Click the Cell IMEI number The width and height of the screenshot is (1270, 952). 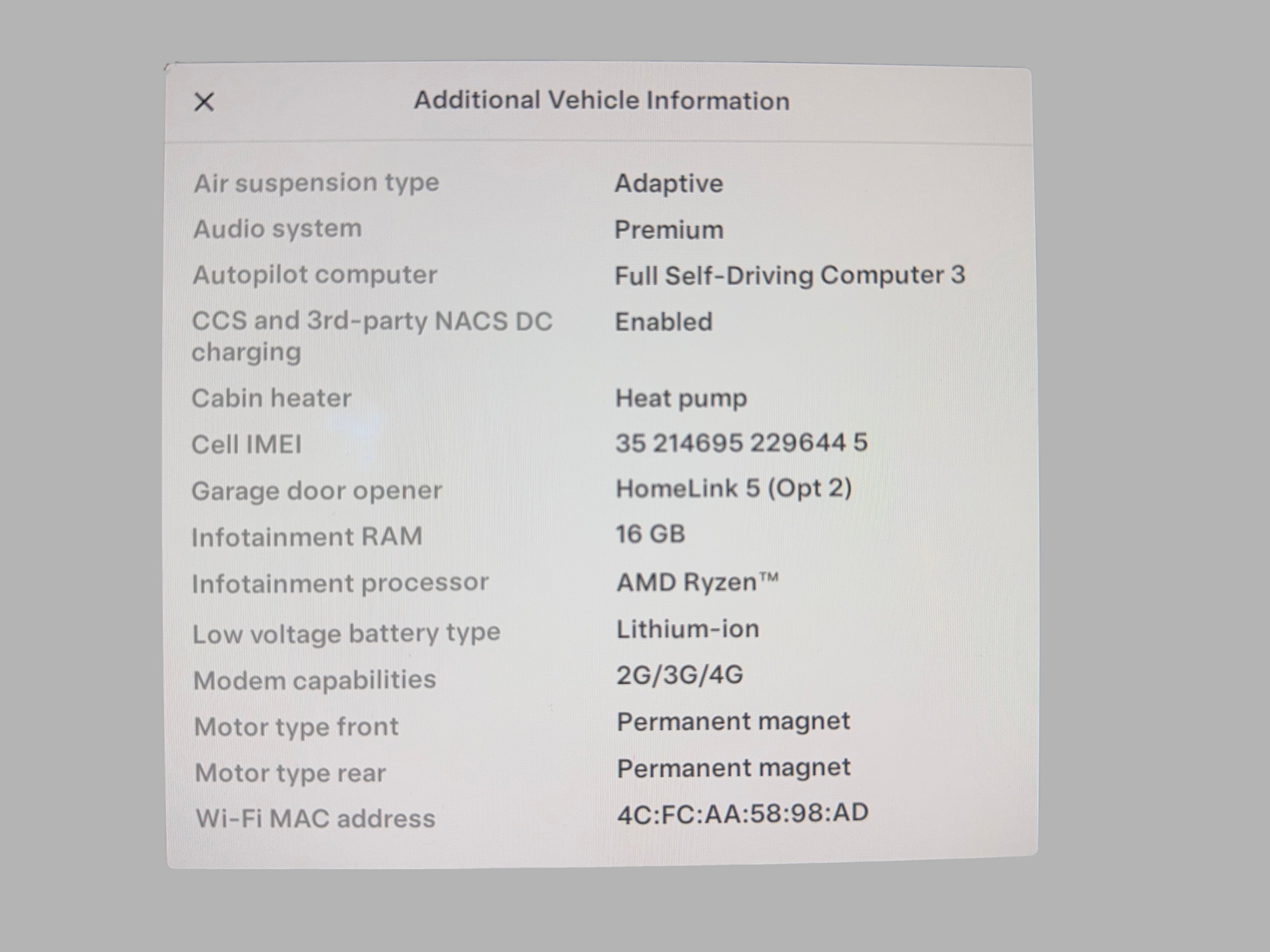click(741, 443)
